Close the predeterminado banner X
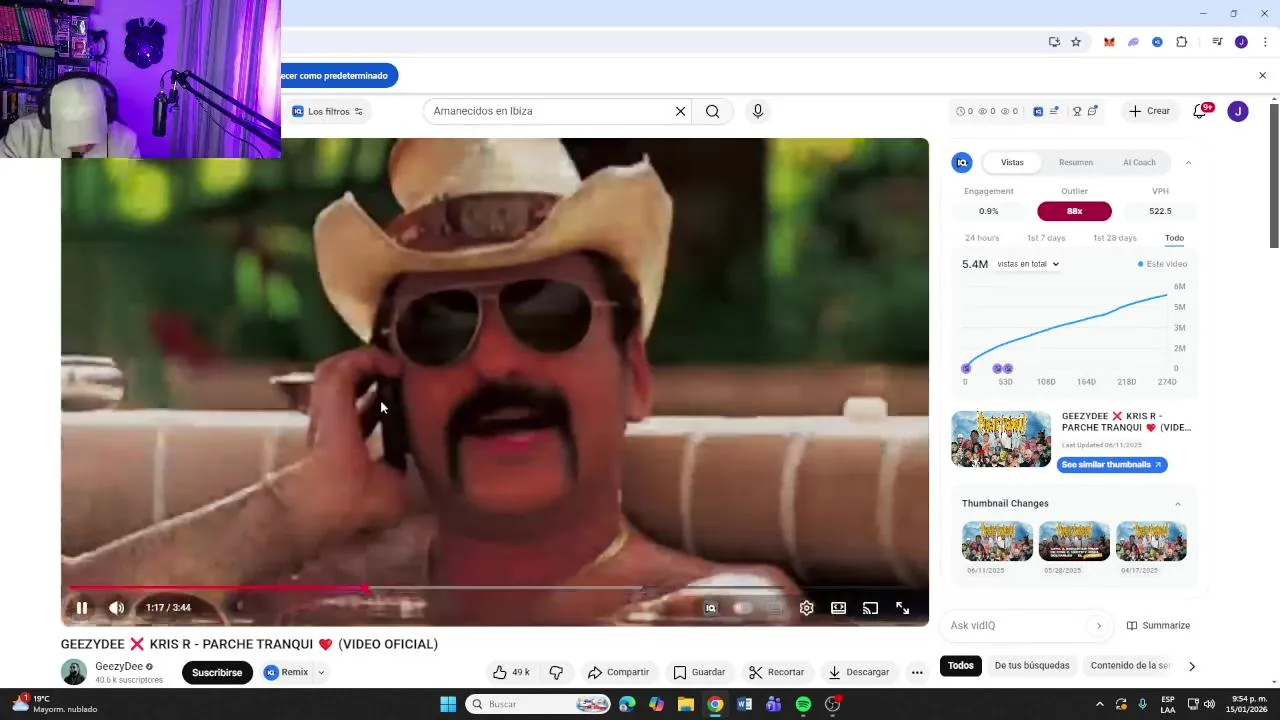The height and width of the screenshot is (720, 1280). click(1262, 75)
